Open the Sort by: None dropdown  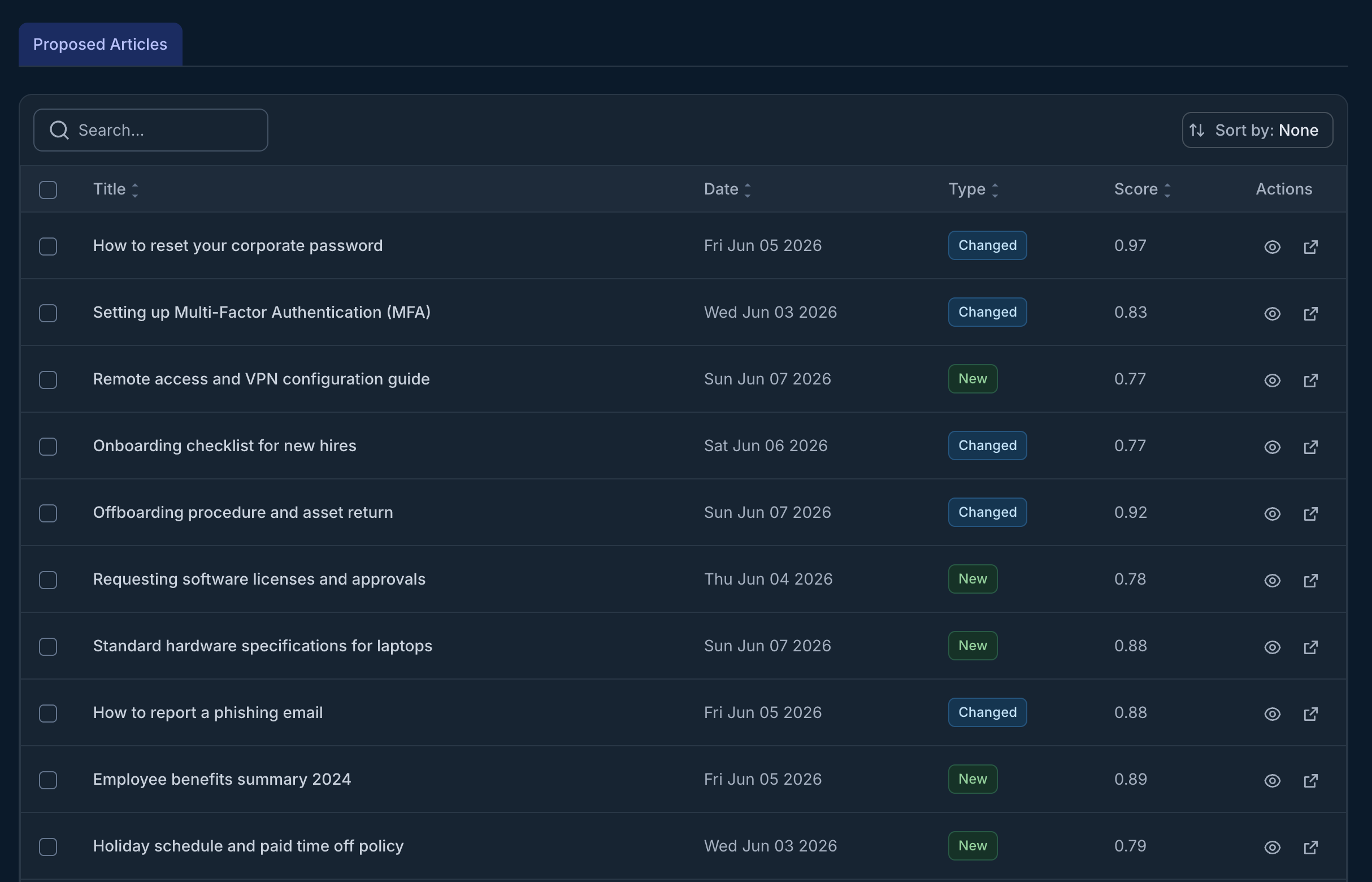1257,130
